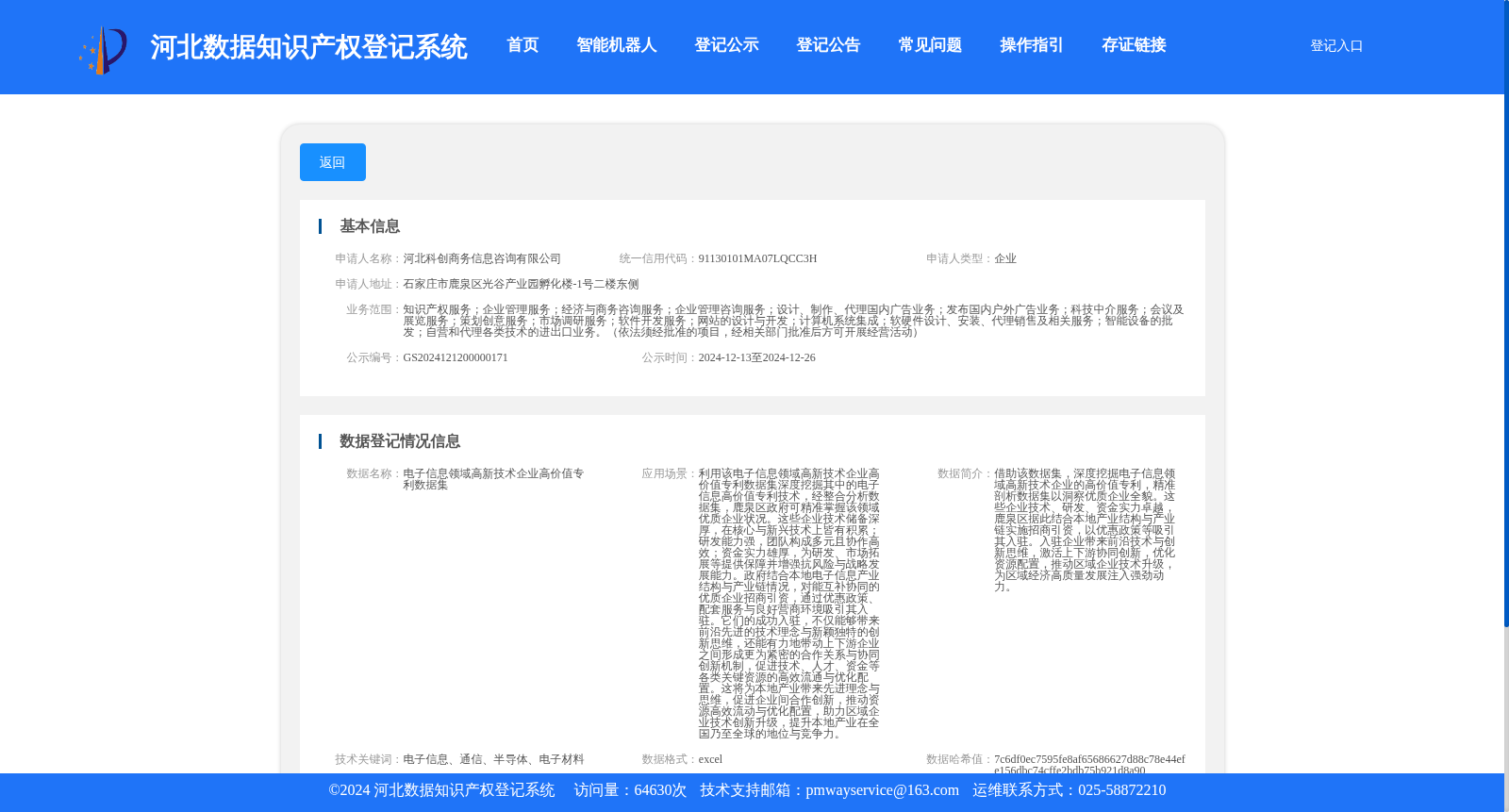This screenshot has height=812, width=1509.
Task: Click the 登记入口 link
Action: 1336,45
